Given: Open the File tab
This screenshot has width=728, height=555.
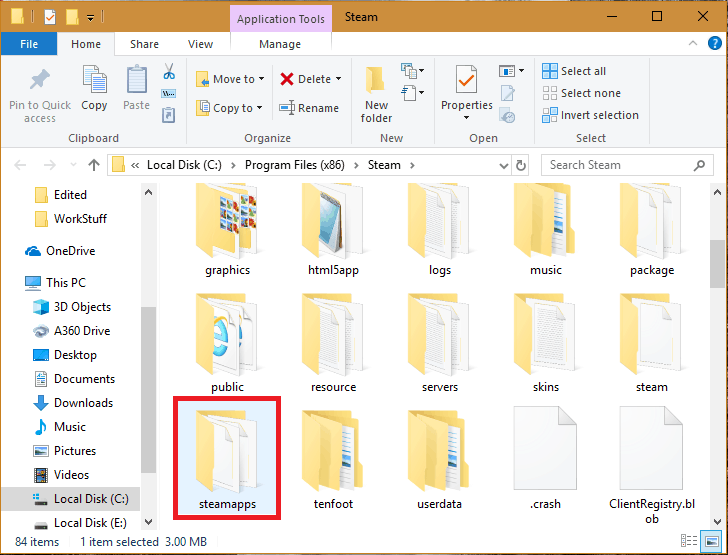Looking at the screenshot, I should click(29, 44).
